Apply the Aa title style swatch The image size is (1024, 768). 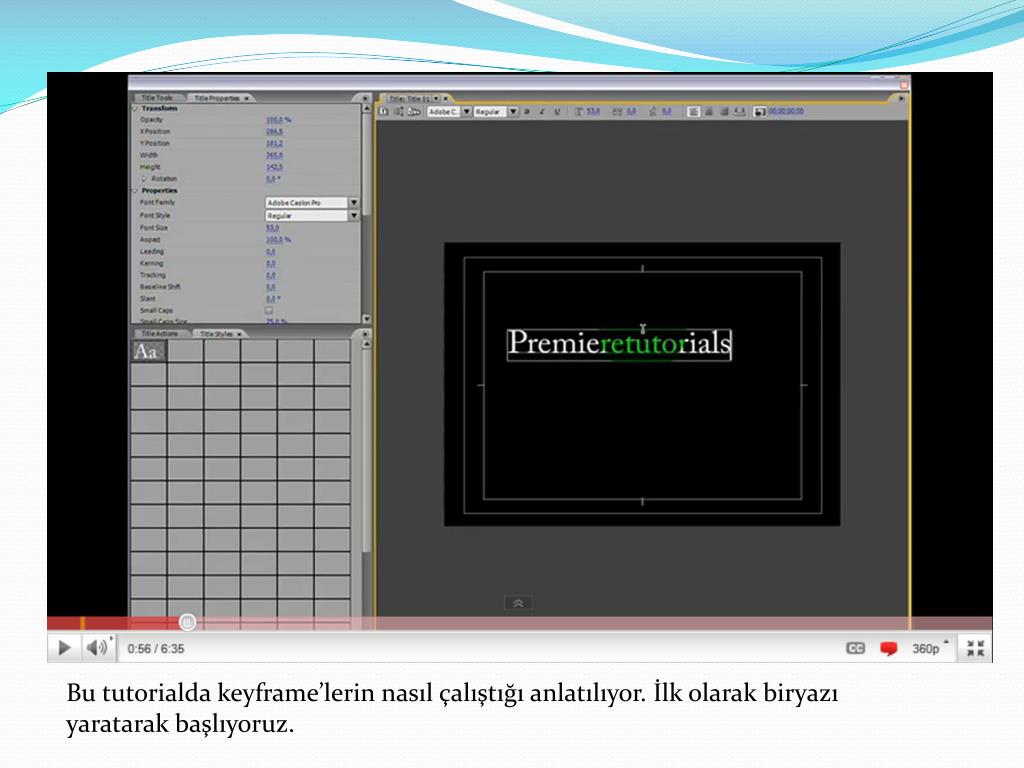(148, 351)
